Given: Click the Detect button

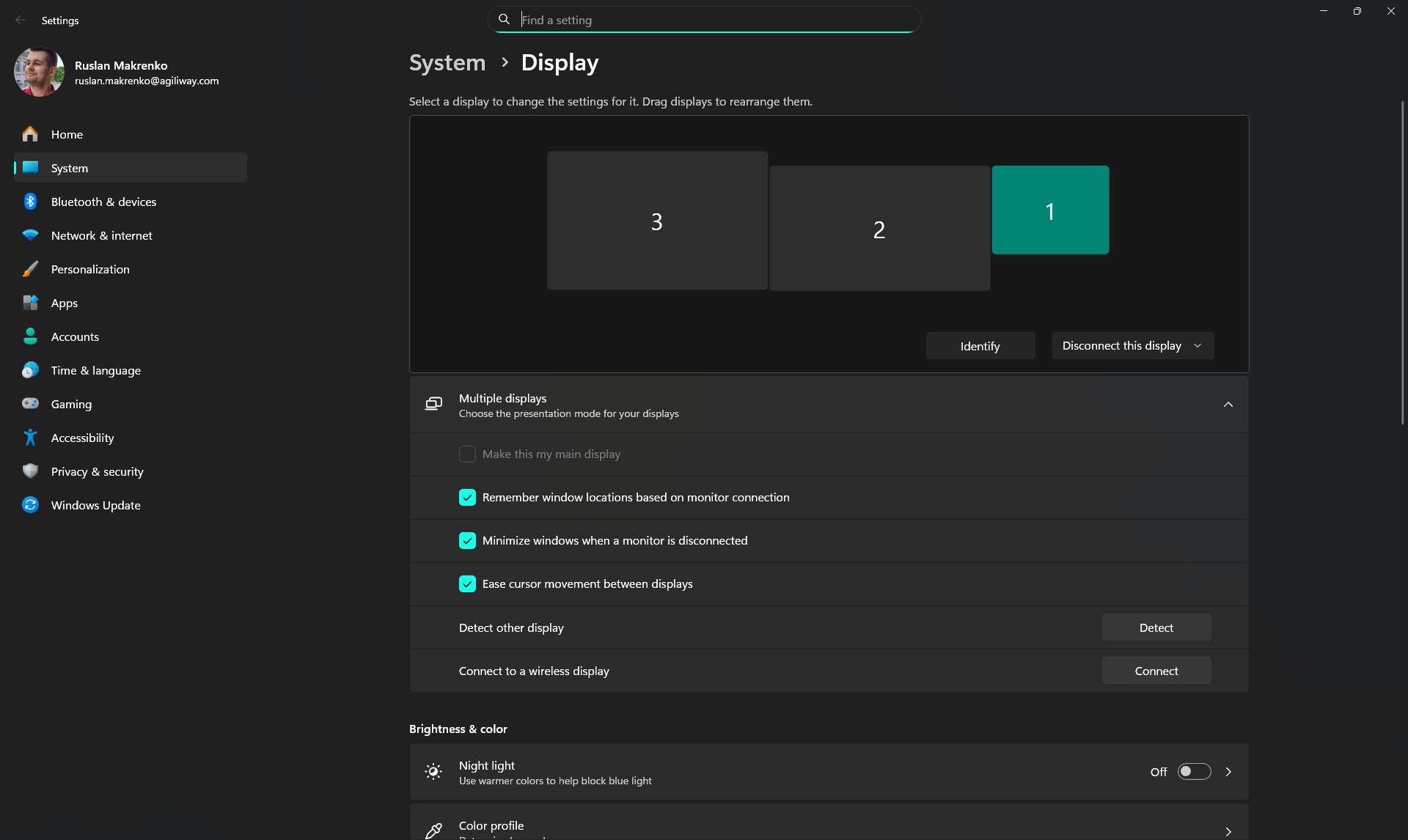Looking at the screenshot, I should coord(1156,627).
